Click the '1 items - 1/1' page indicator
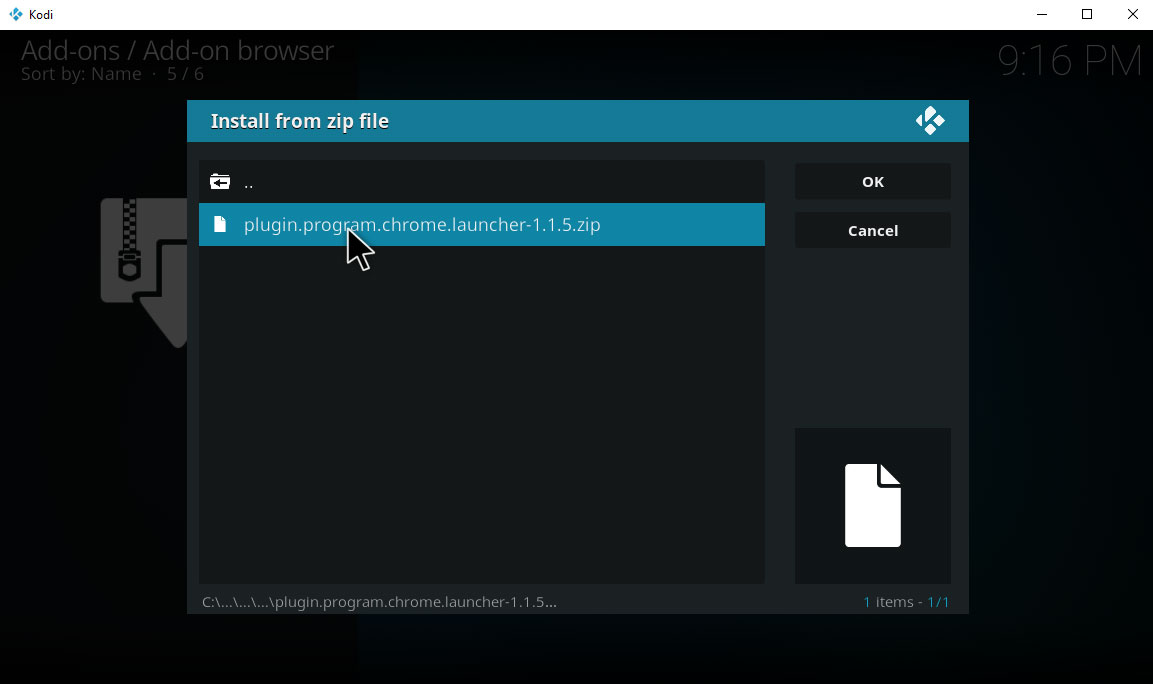The image size is (1153, 684). tap(906, 601)
